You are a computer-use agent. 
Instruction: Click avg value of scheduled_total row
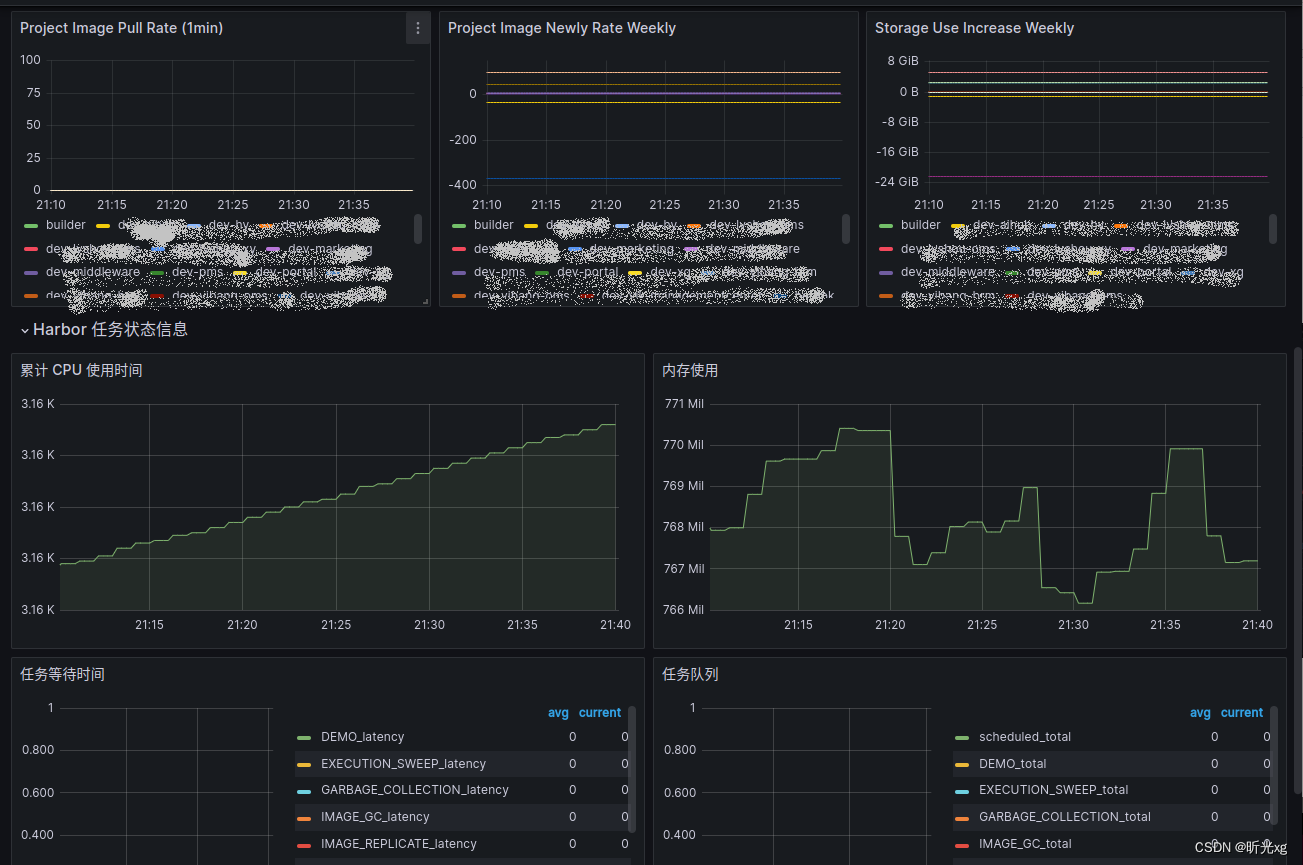1215,737
